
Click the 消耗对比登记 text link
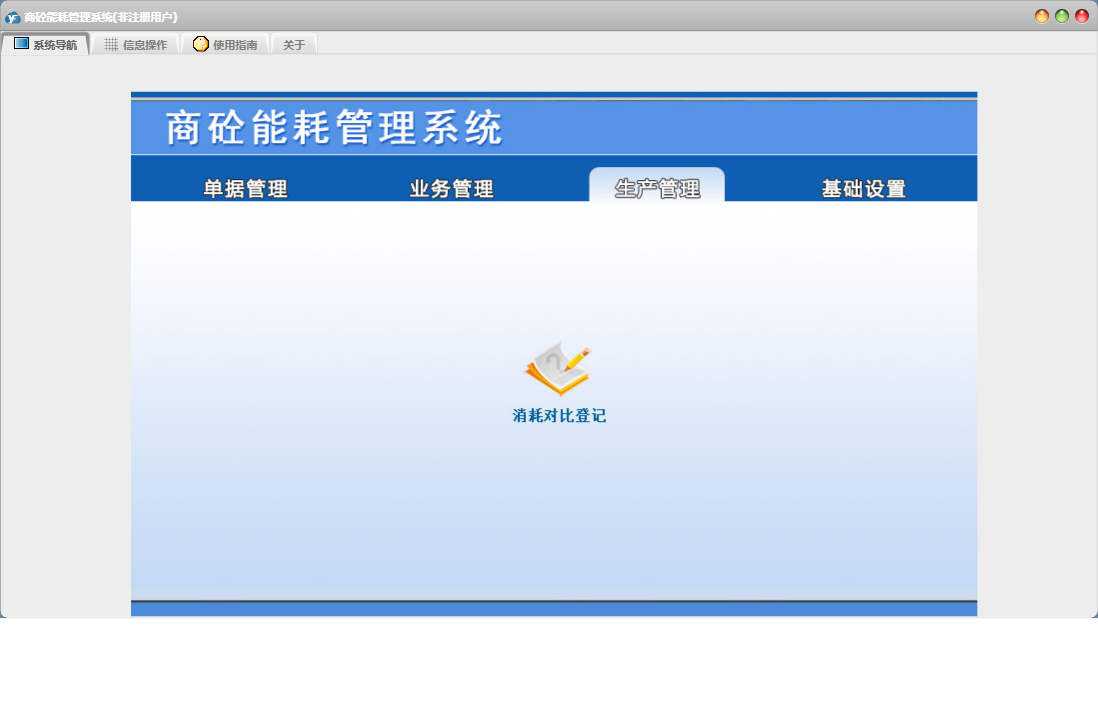559,416
